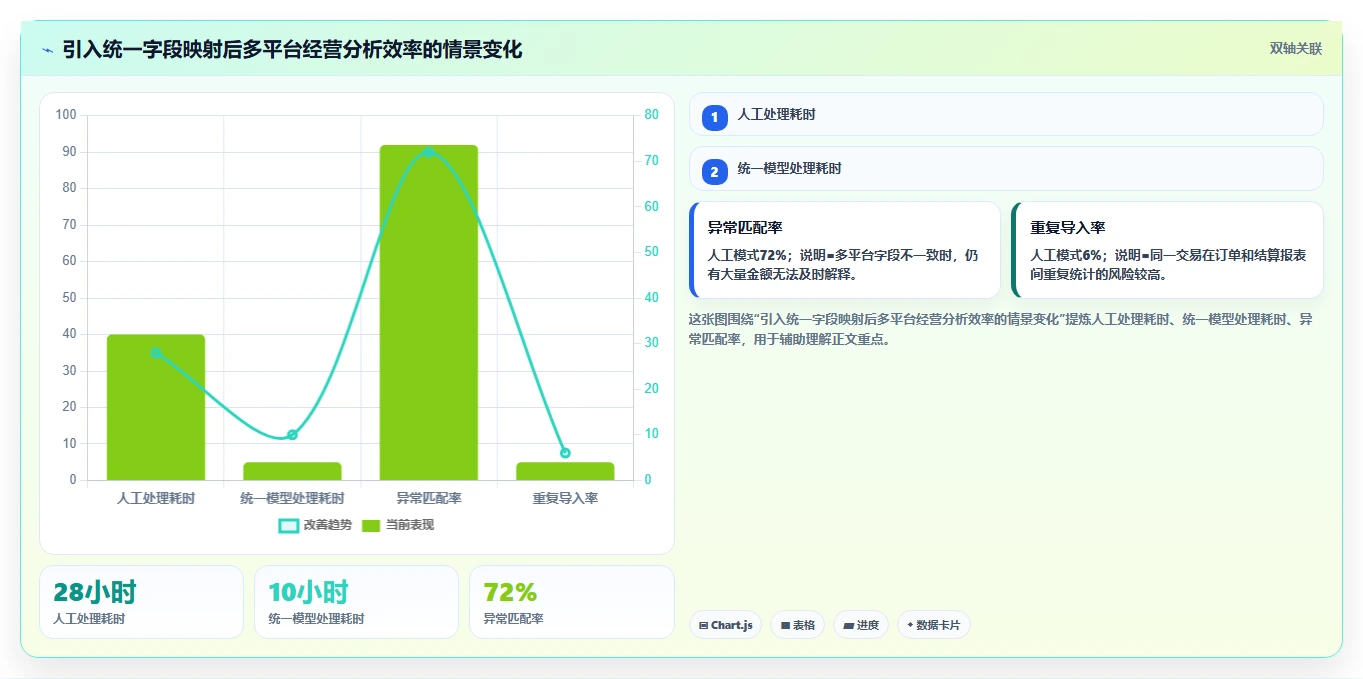Click x-axis label 人工处理耗时

[156, 498]
